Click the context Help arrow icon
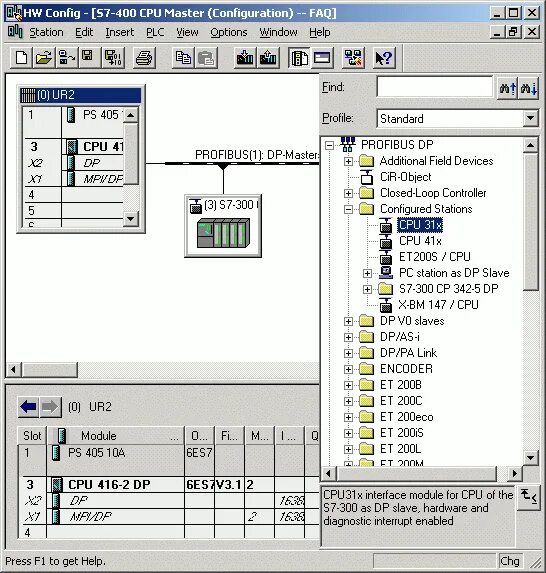546x573 pixels. 384,58
